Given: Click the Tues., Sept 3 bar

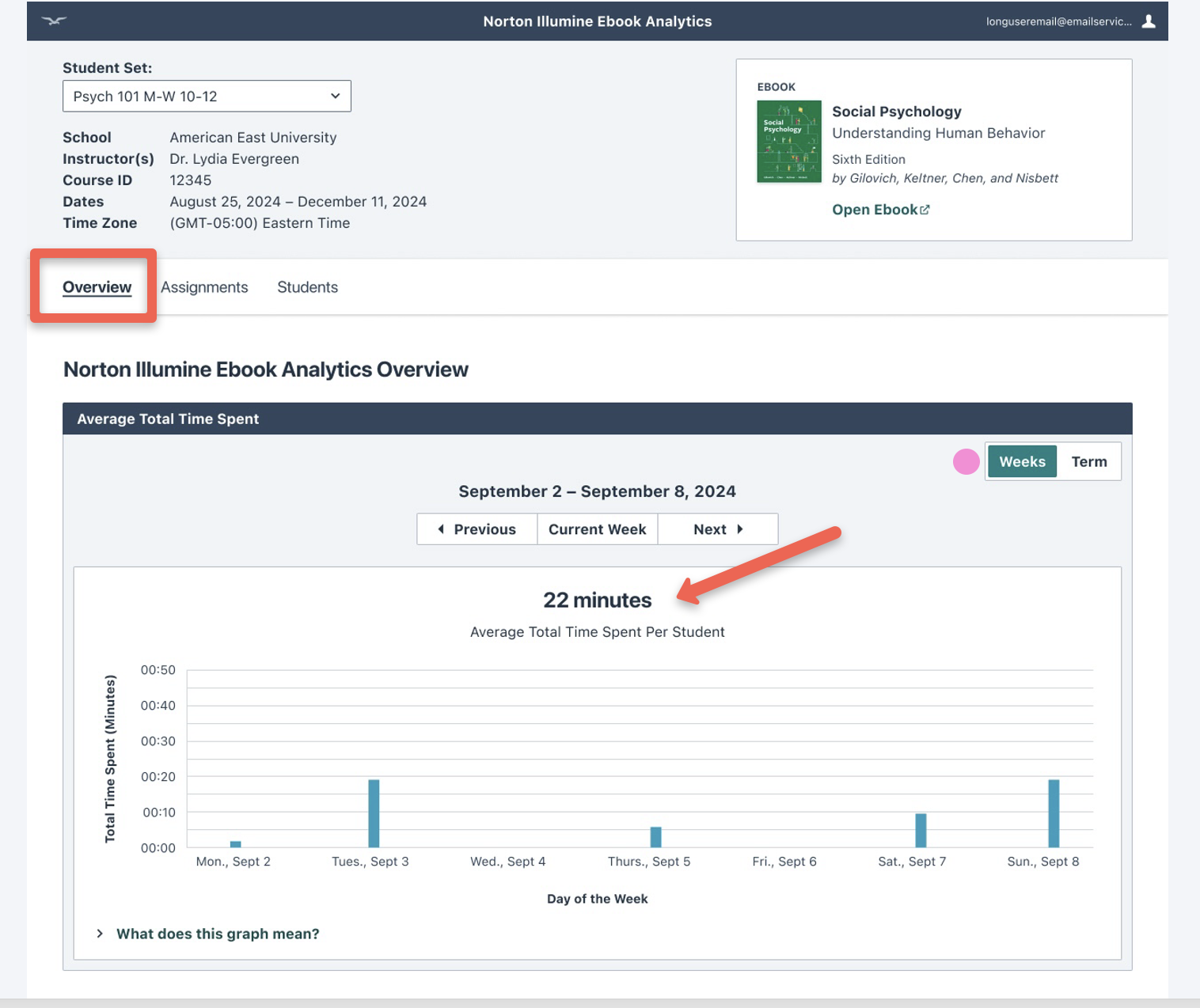Looking at the screenshot, I should (374, 813).
